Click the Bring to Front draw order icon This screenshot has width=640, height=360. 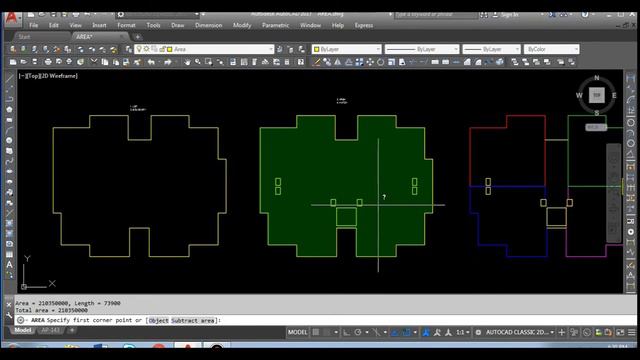point(515,62)
